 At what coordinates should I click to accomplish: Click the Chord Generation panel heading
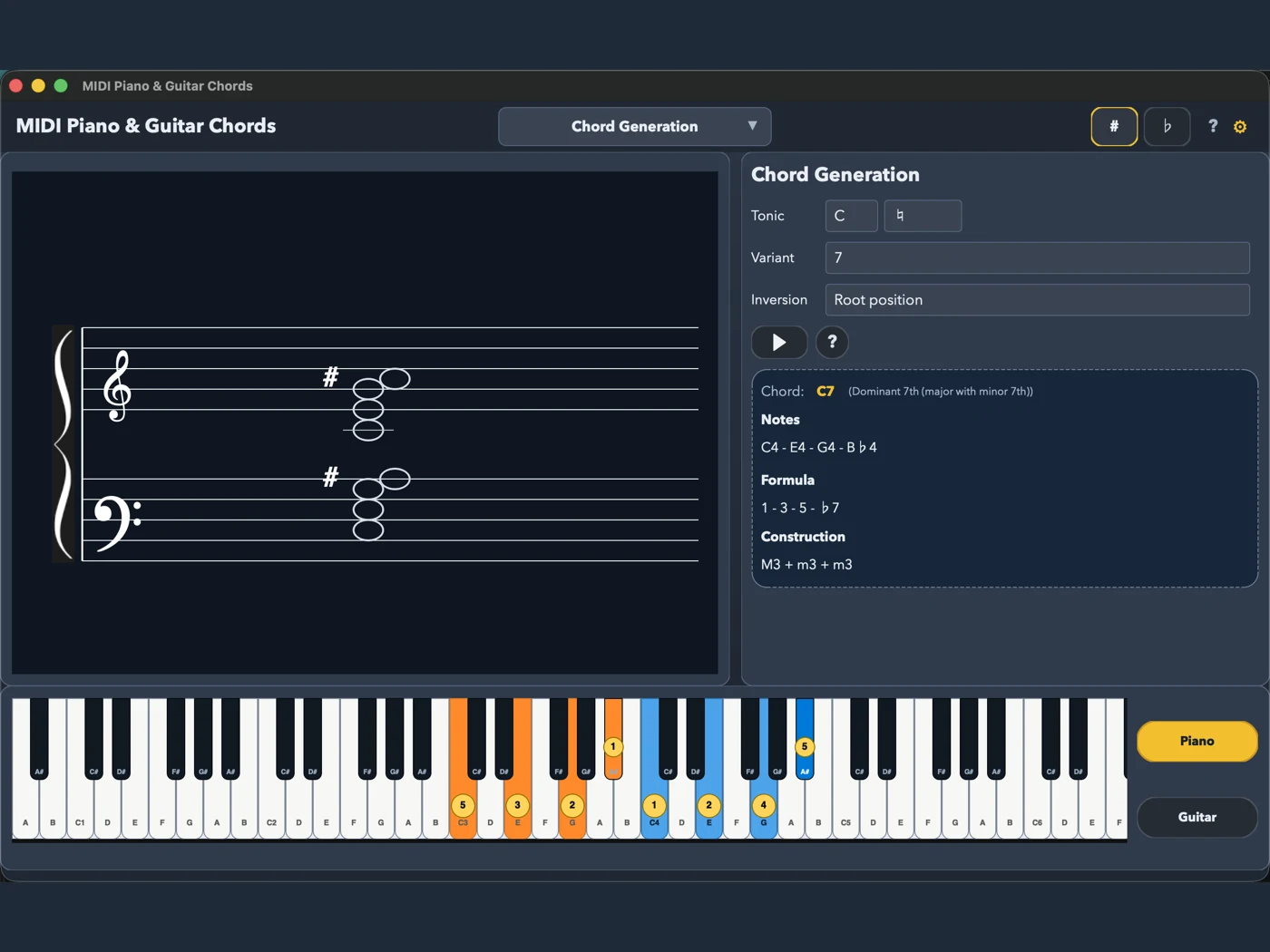coord(835,175)
